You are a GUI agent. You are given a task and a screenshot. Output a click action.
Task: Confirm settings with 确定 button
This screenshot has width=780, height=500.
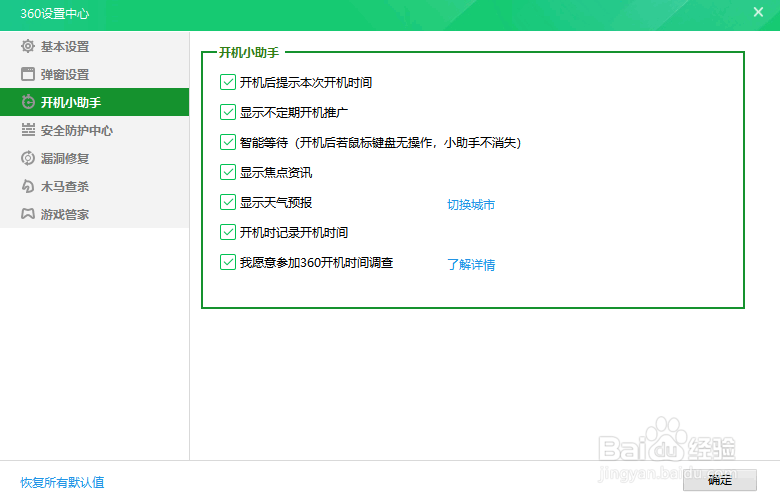tap(720, 480)
